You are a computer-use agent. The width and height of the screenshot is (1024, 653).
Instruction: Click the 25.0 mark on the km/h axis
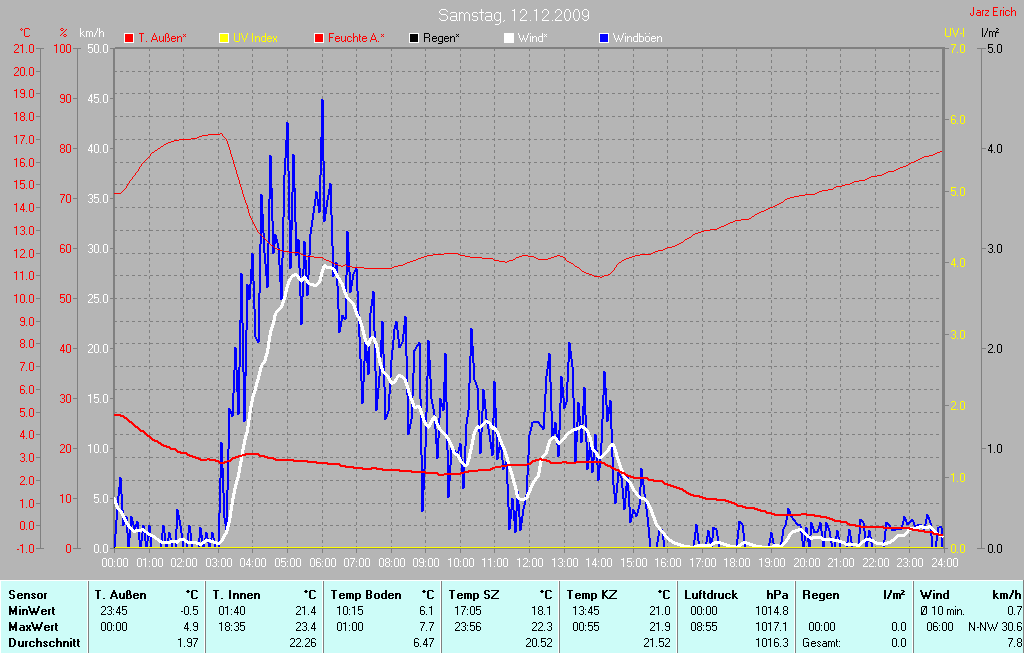click(x=98, y=298)
